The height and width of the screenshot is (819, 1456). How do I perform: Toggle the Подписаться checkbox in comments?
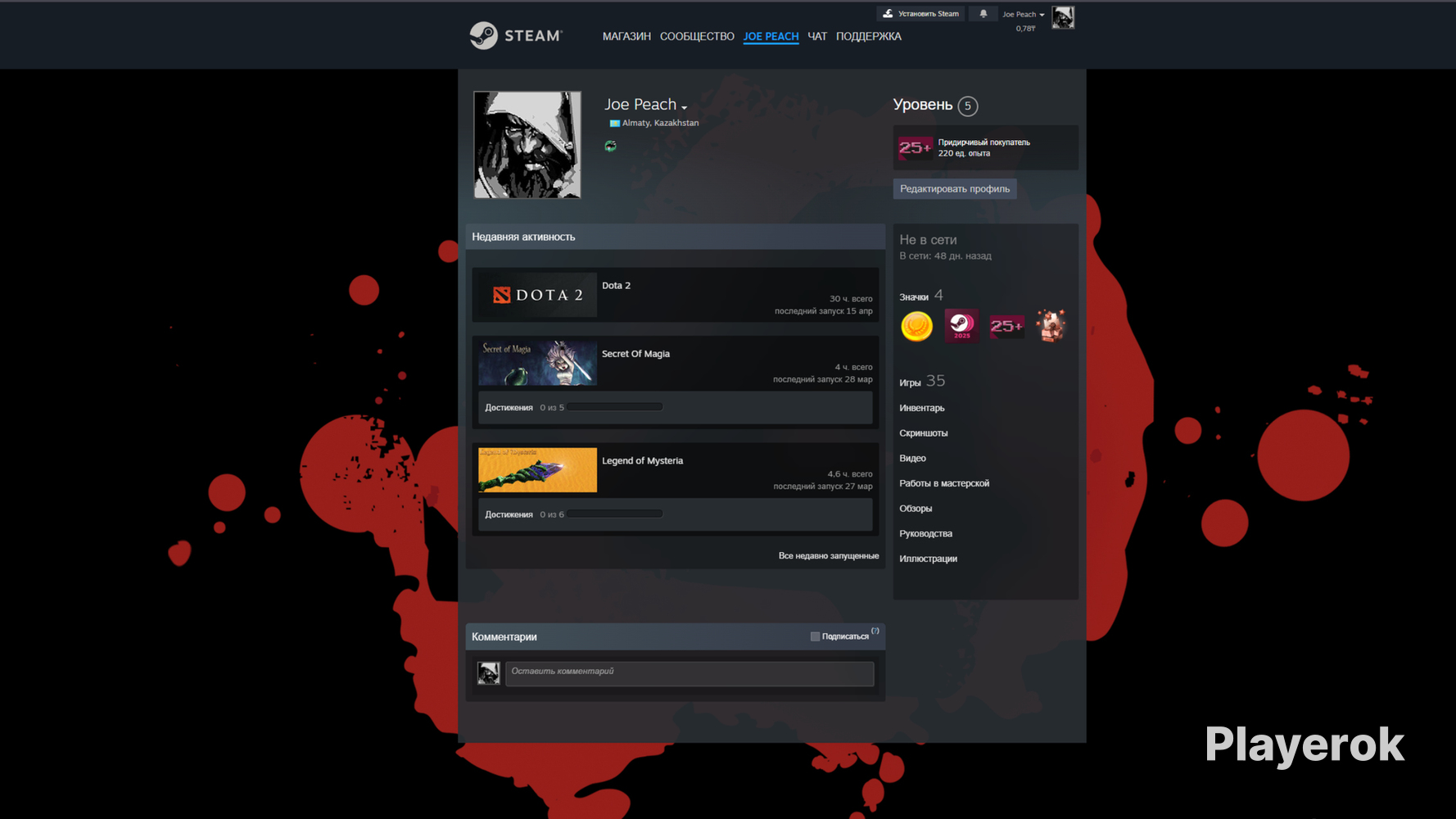tap(815, 636)
